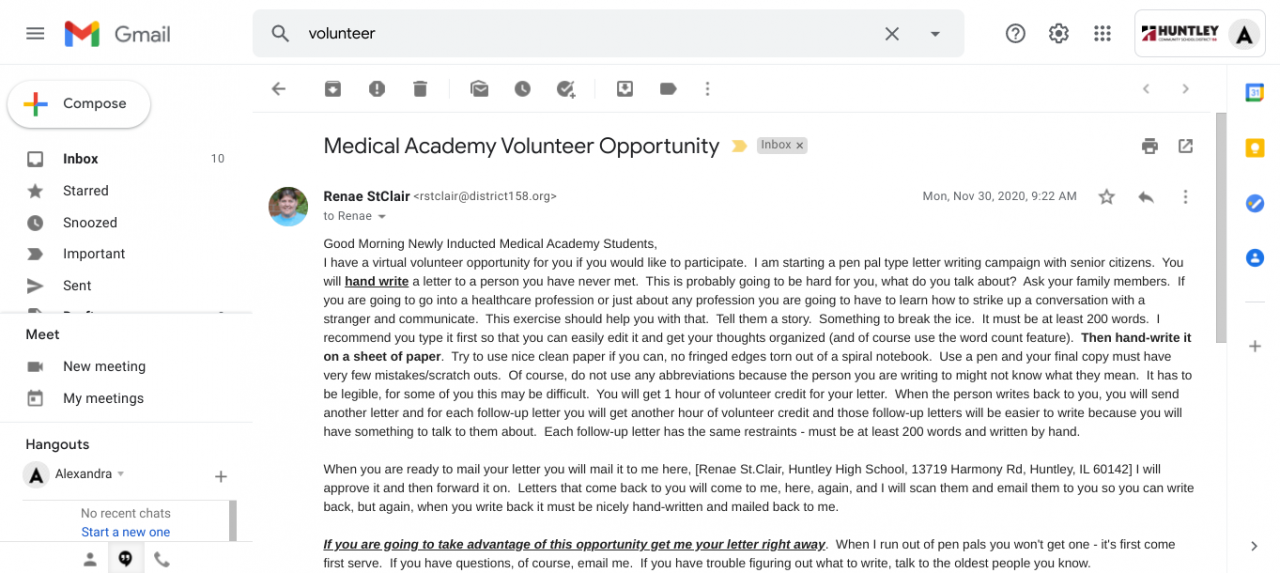Open the Starred folder
The image size is (1280, 573).
[86, 190]
